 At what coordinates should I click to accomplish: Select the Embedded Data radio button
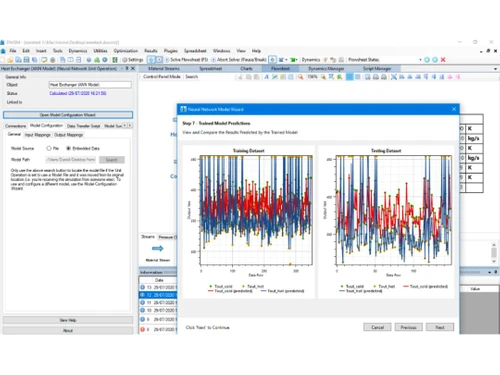coord(68,148)
